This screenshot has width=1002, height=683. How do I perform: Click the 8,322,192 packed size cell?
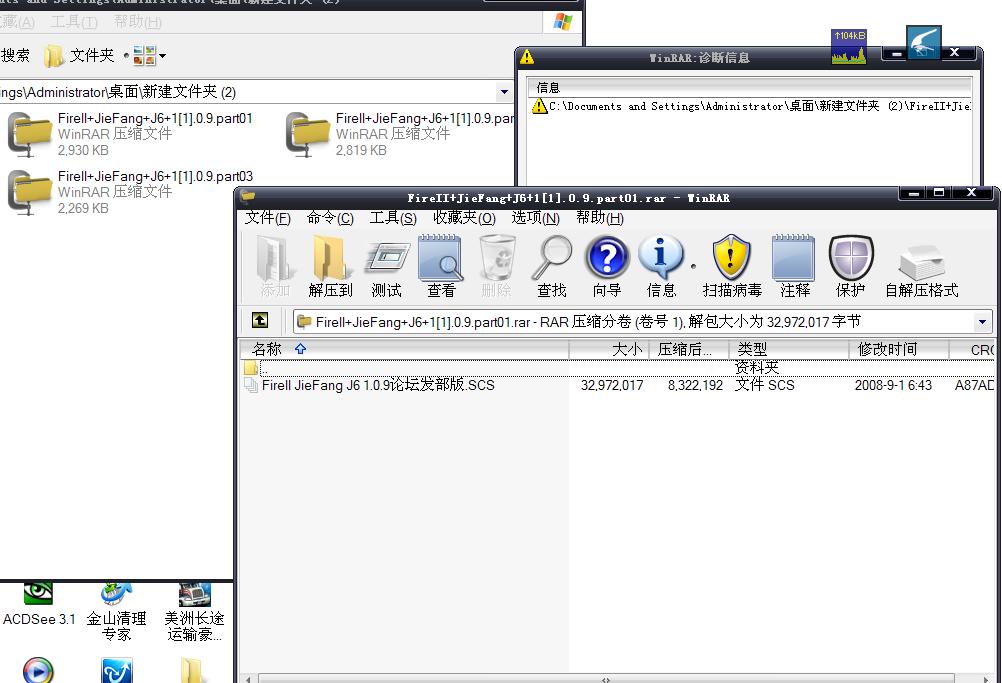[x=695, y=385]
